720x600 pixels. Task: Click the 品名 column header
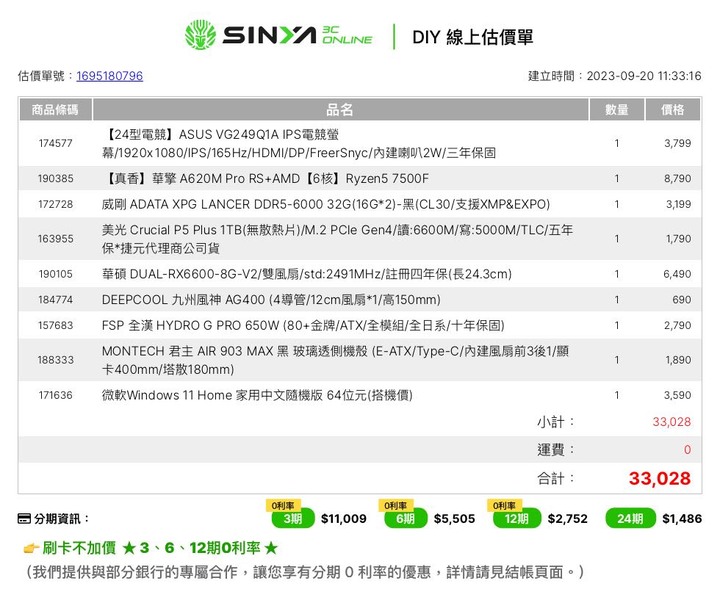click(340, 110)
